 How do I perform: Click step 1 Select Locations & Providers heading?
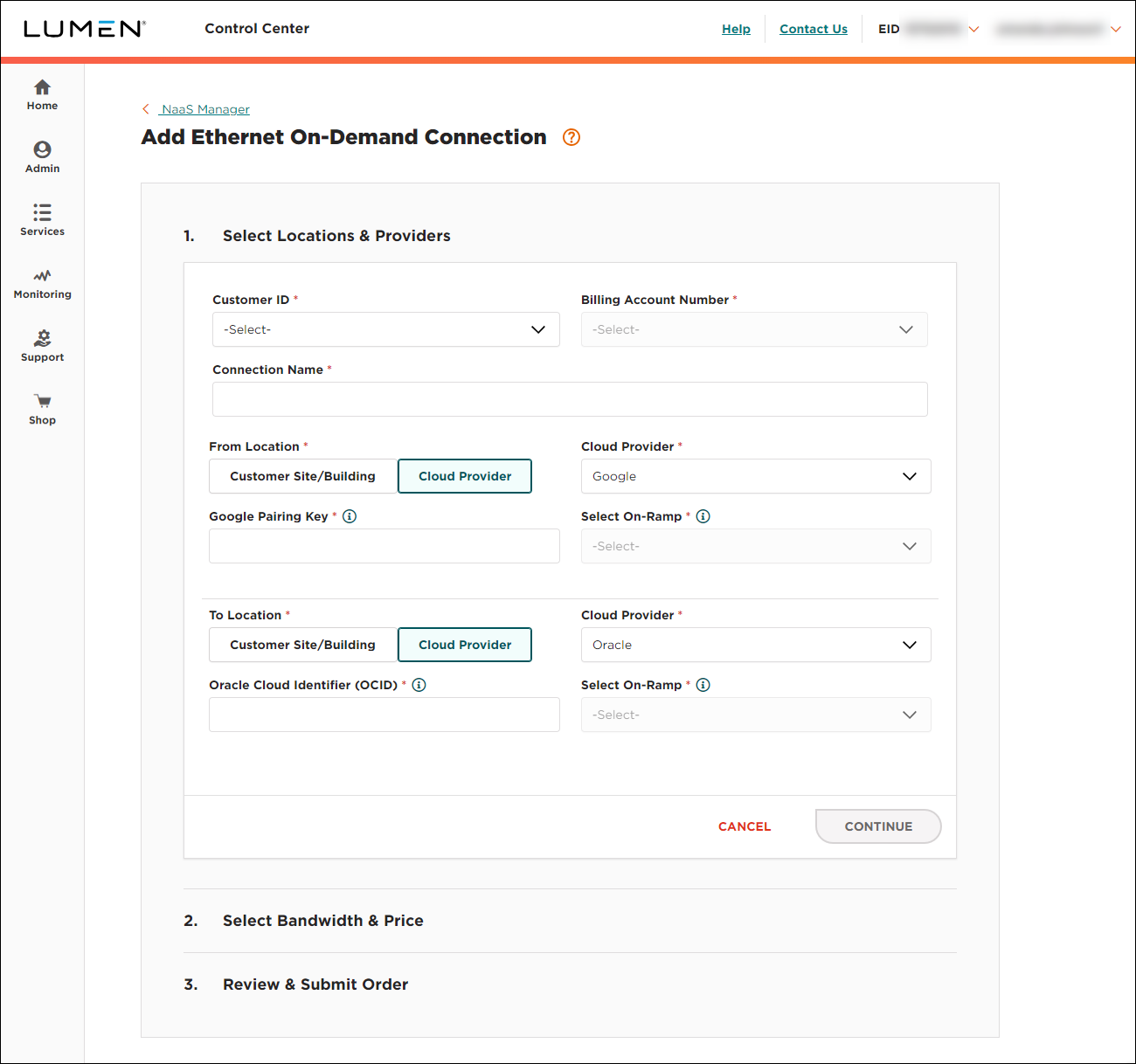tap(336, 236)
